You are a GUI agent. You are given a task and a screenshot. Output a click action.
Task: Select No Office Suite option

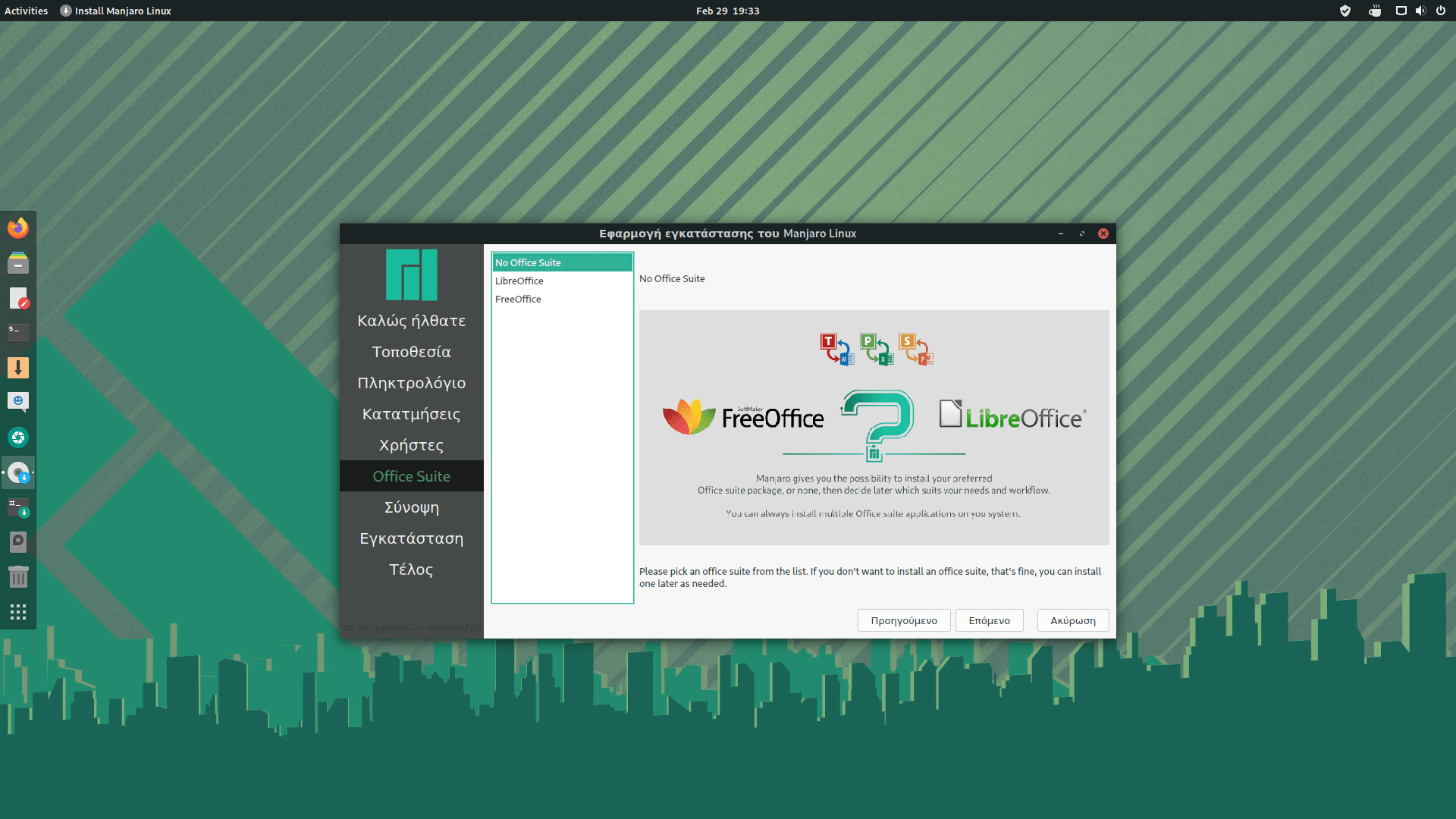point(562,262)
